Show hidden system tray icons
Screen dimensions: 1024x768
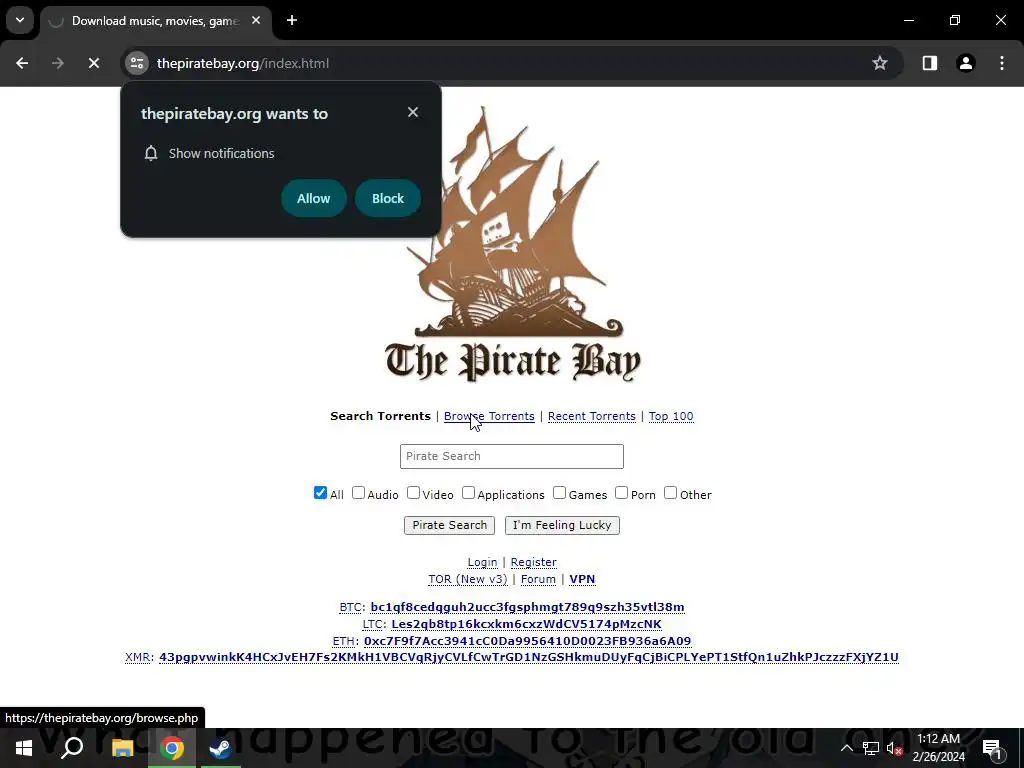coord(846,748)
